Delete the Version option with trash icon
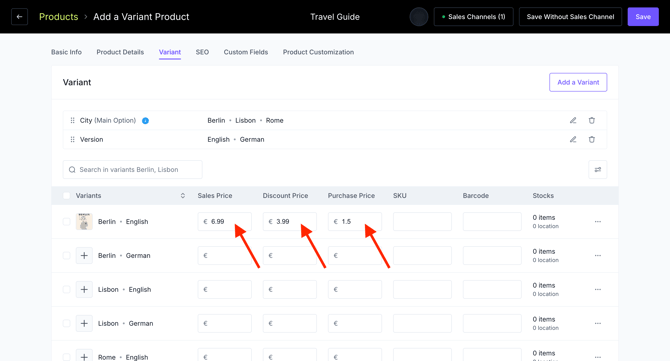670x361 pixels. (592, 139)
